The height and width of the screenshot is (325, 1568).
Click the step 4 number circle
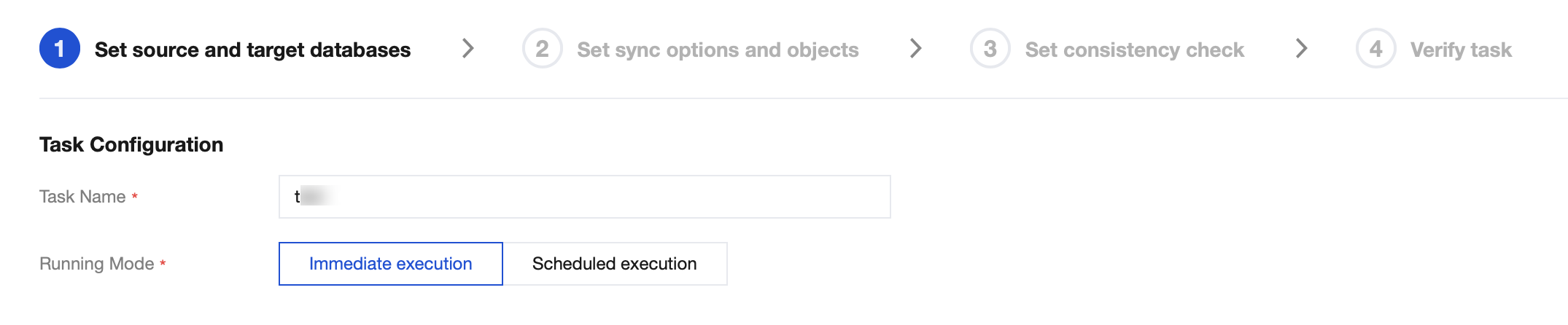(1375, 49)
